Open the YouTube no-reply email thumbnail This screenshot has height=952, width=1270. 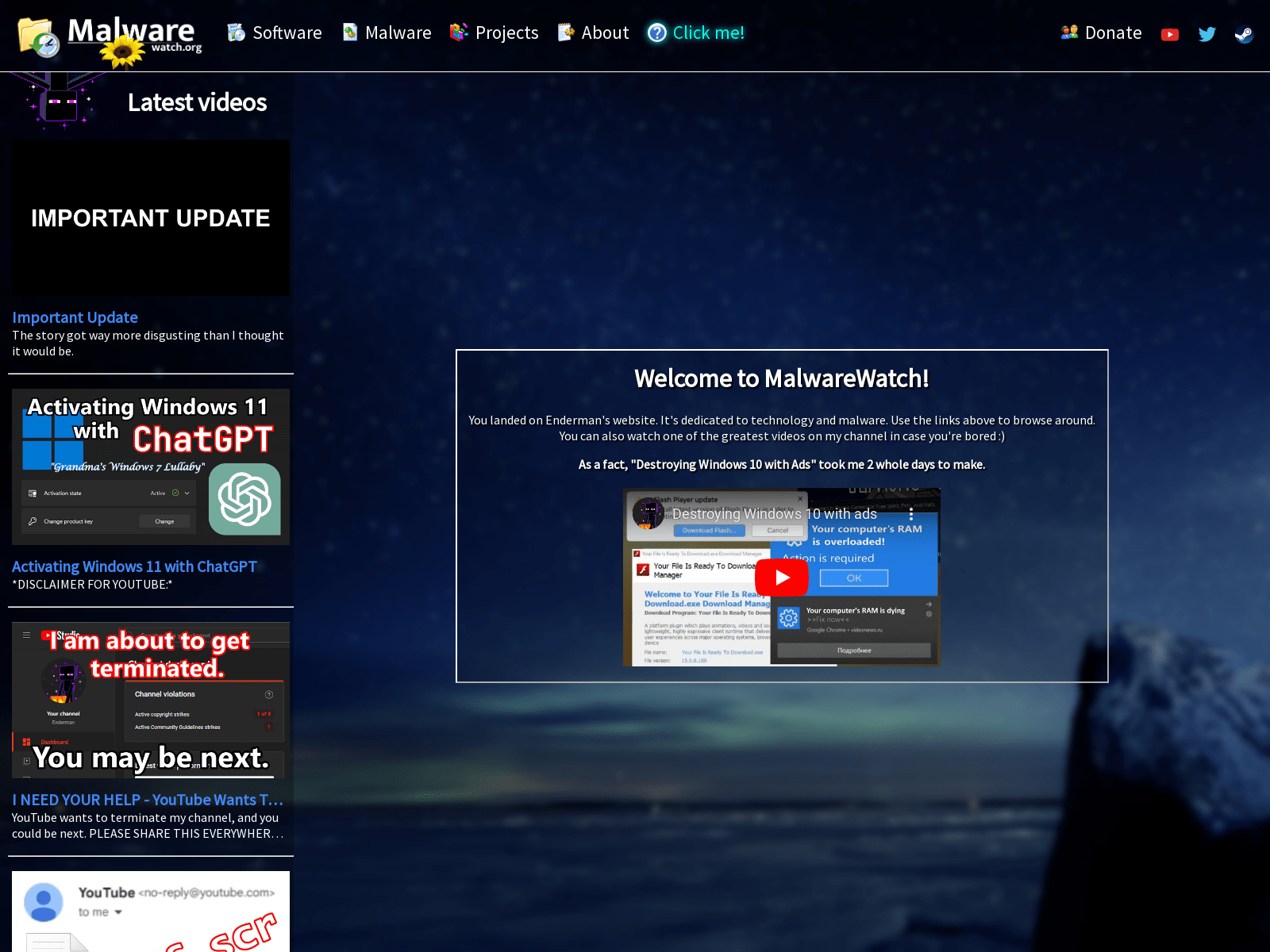(x=151, y=912)
